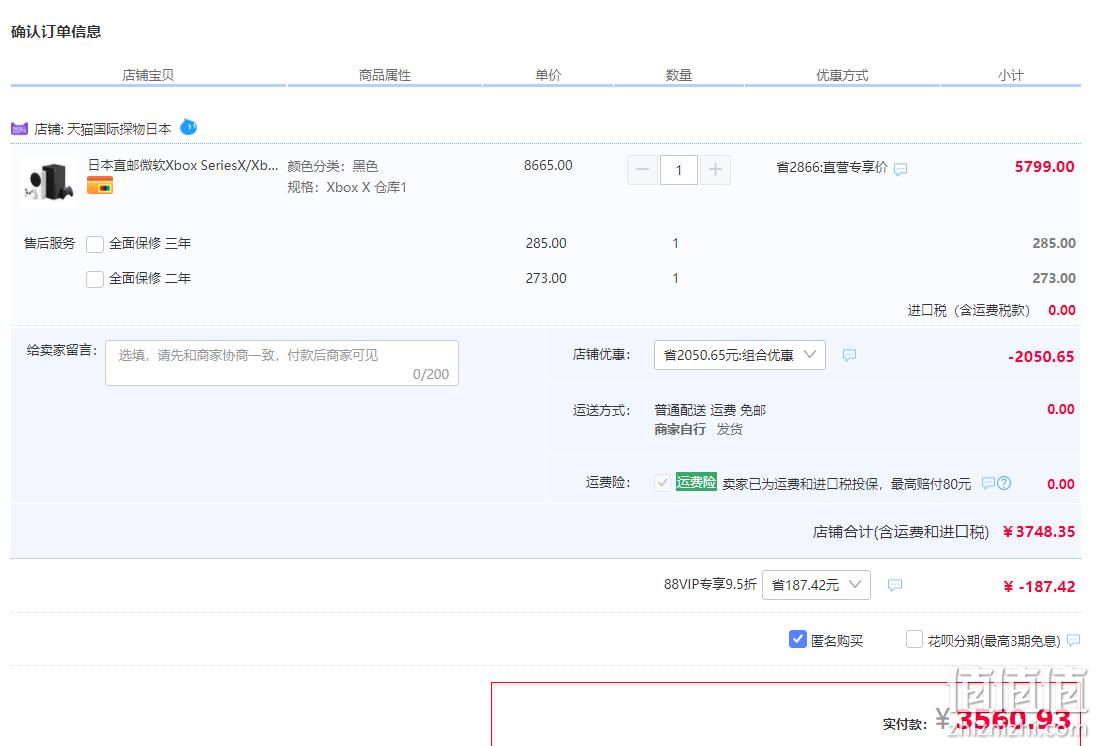Click the comment icon beside 省2866:直营专享价
The width and height of the screenshot is (1097, 746).
click(901, 169)
